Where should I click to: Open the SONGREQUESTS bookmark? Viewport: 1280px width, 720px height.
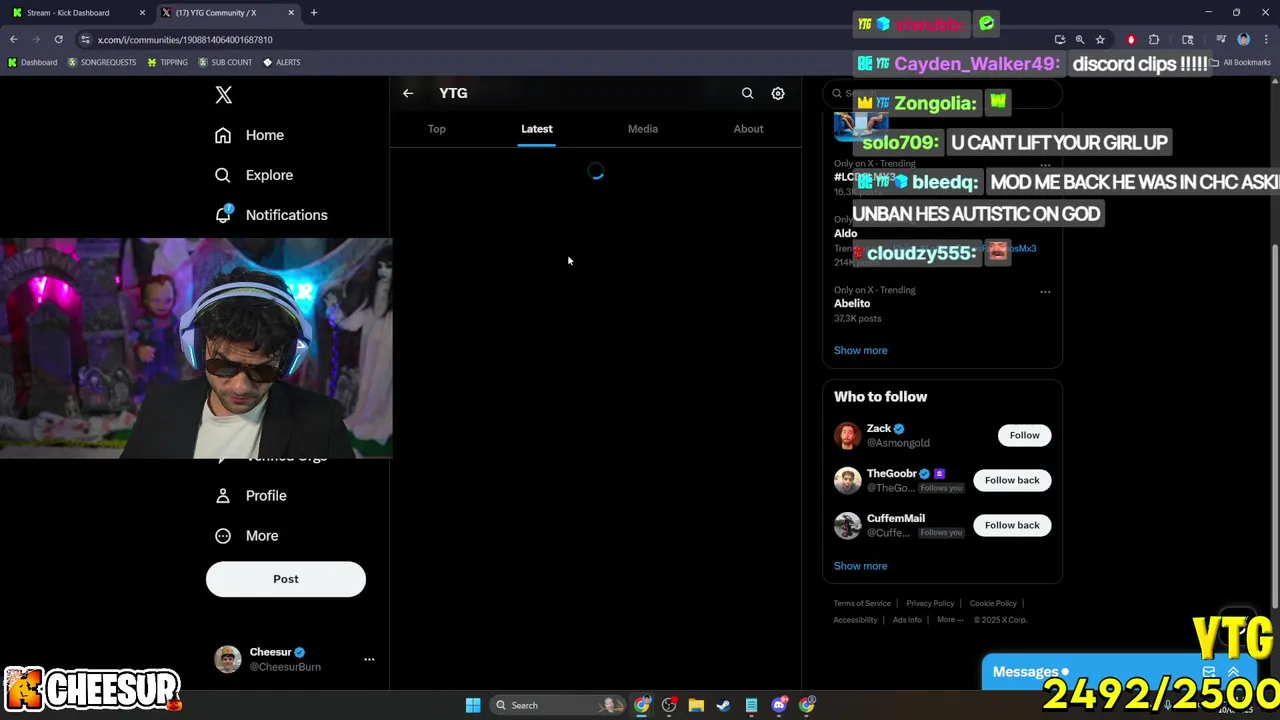102,62
